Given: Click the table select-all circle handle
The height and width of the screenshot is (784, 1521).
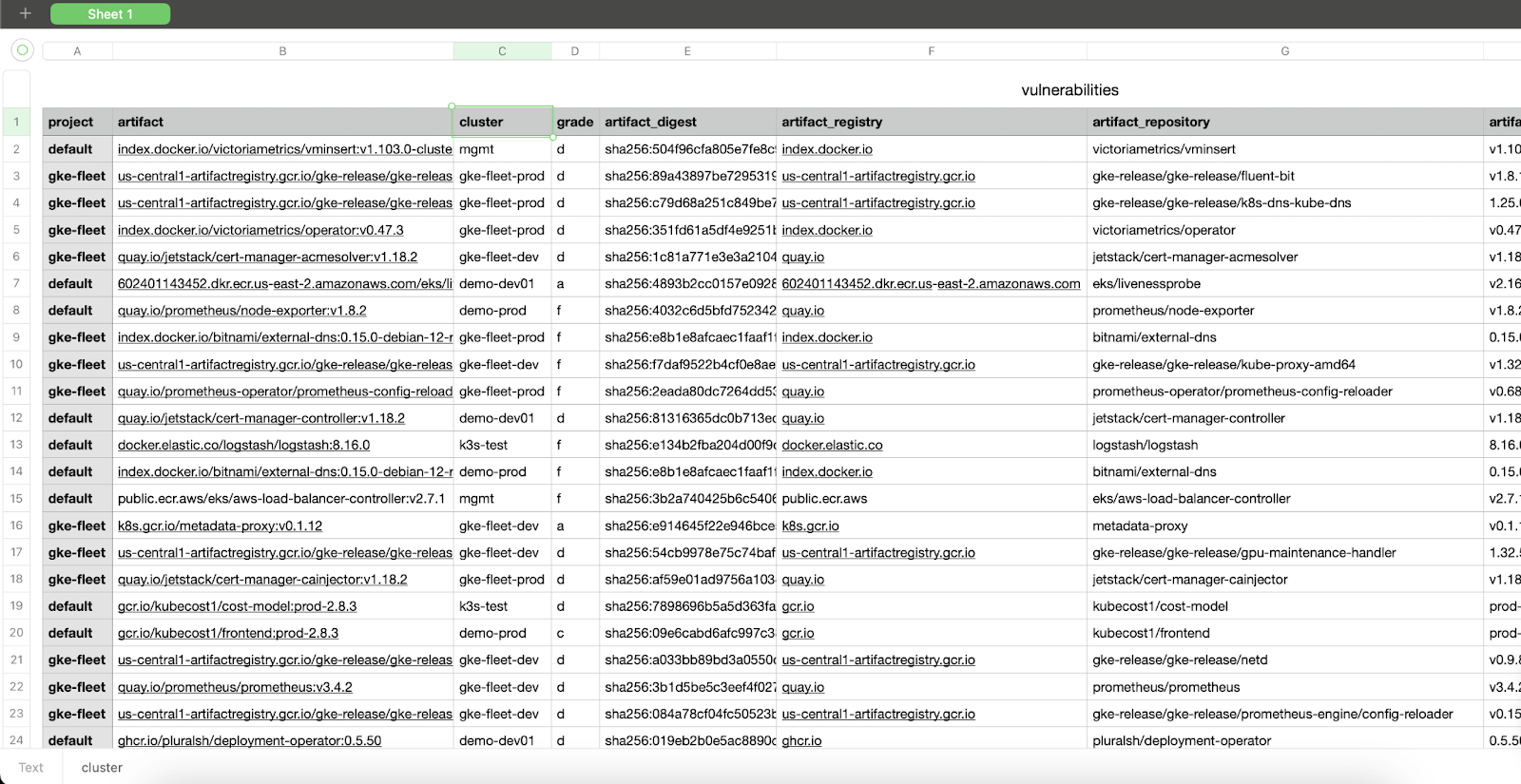Looking at the screenshot, I should [x=22, y=50].
